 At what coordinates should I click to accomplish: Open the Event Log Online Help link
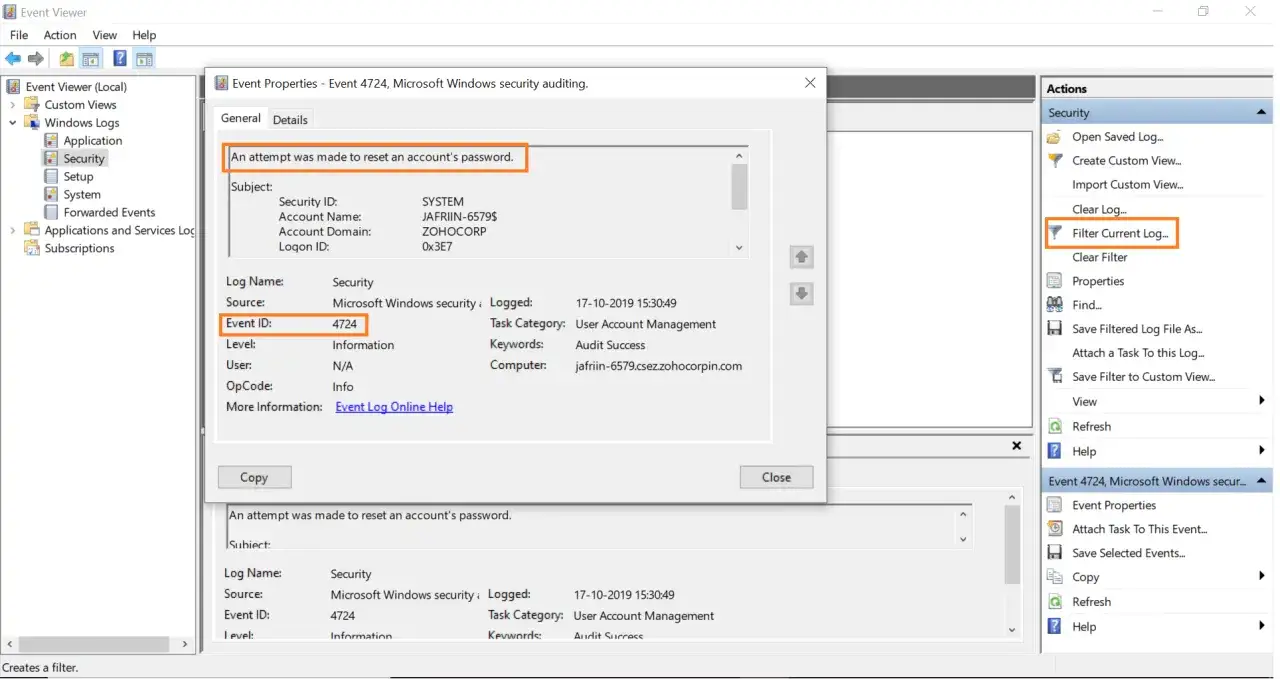point(394,407)
